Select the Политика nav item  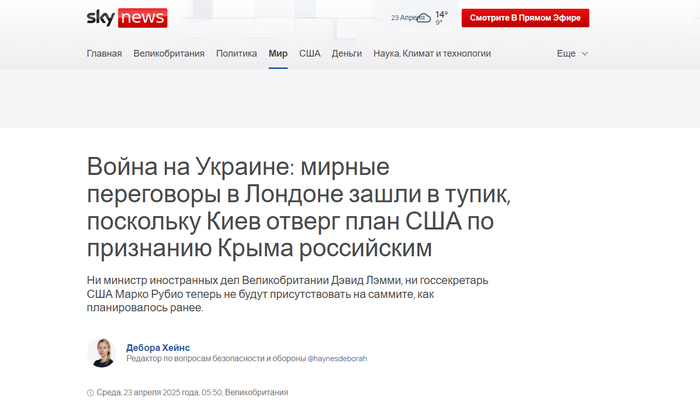(236, 53)
